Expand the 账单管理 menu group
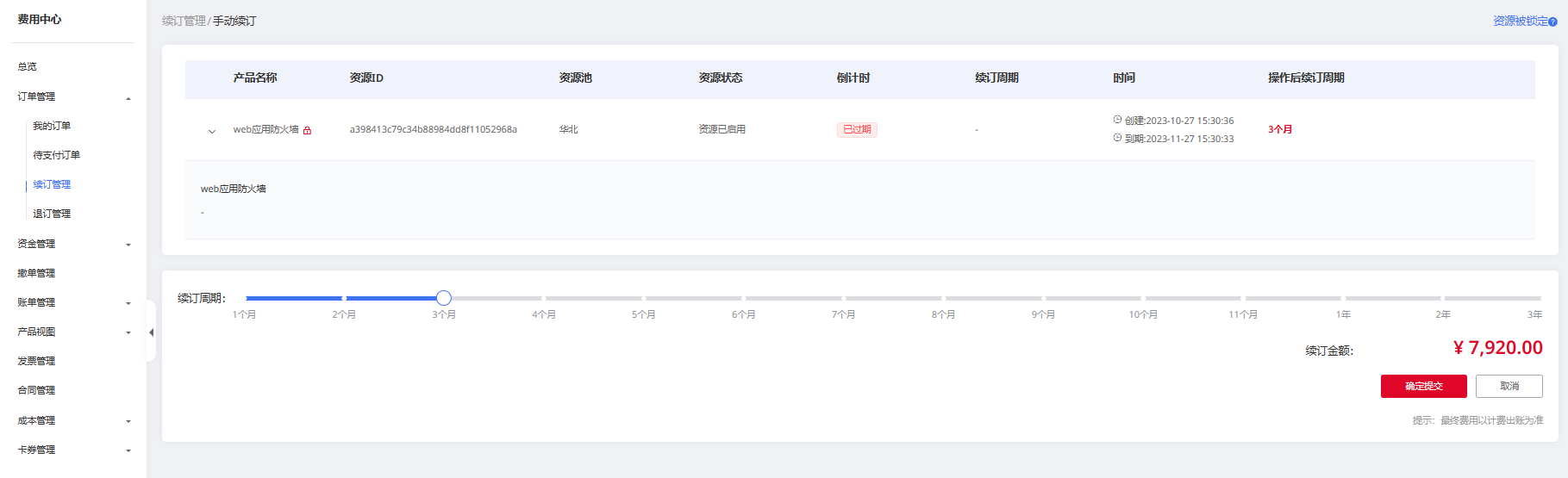 click(128, 303)
